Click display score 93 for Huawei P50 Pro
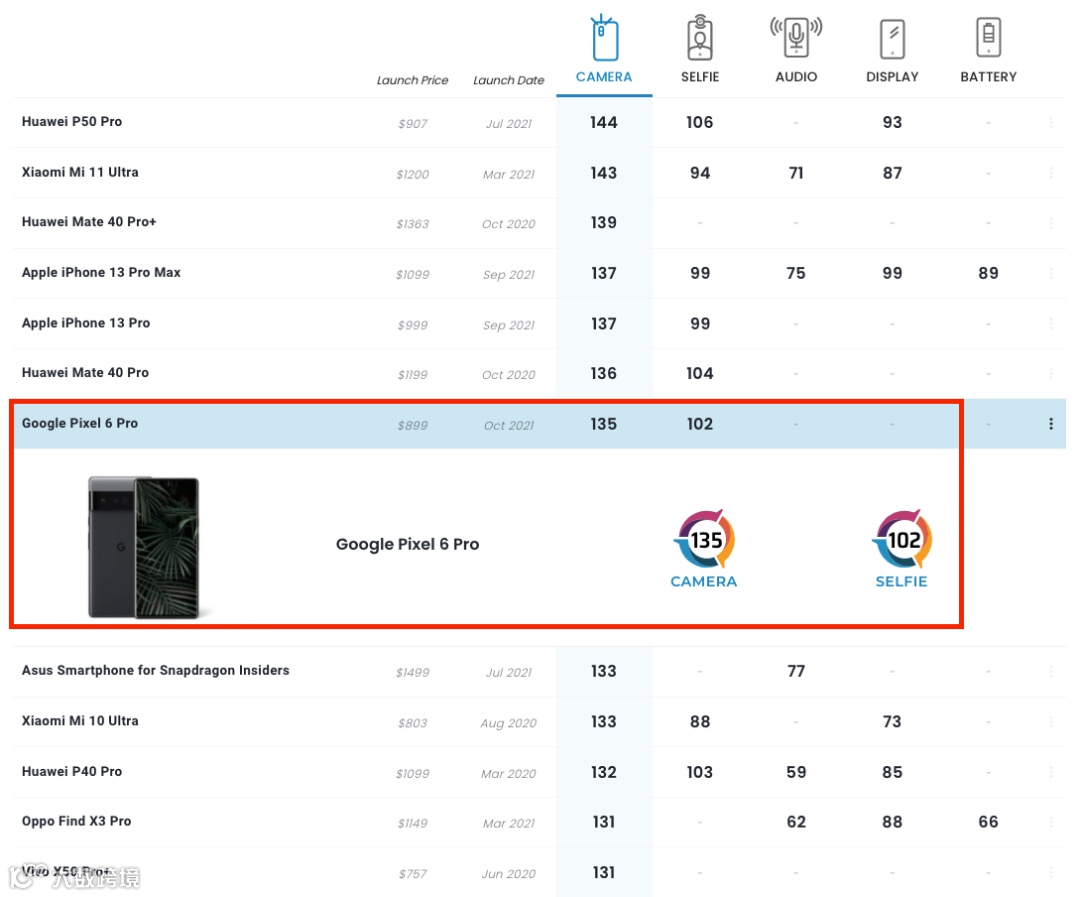This screenshot has height=897, width=1080. tap(893, 123)
